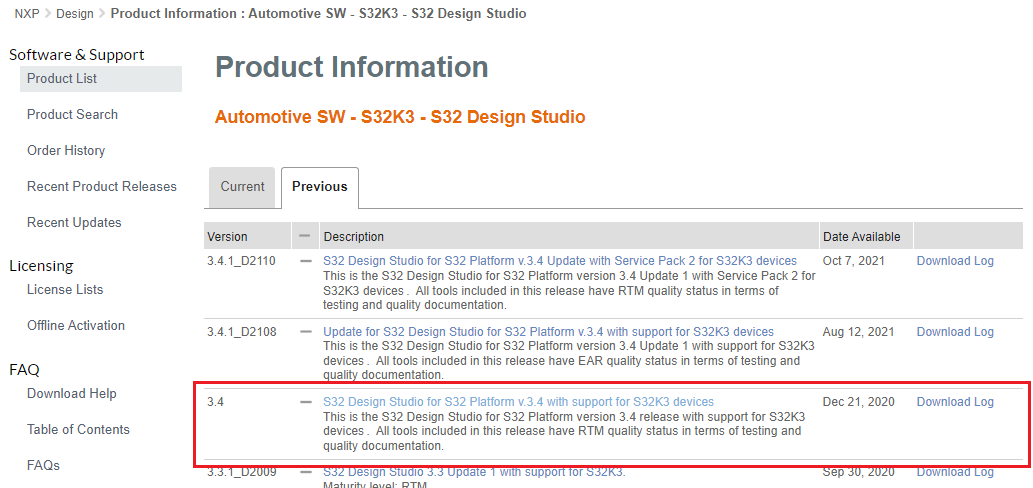Collapse the 3.4.1_D2110 version row
The height and width of the screenshot is (488, 1033).
[x=306, y=261]
